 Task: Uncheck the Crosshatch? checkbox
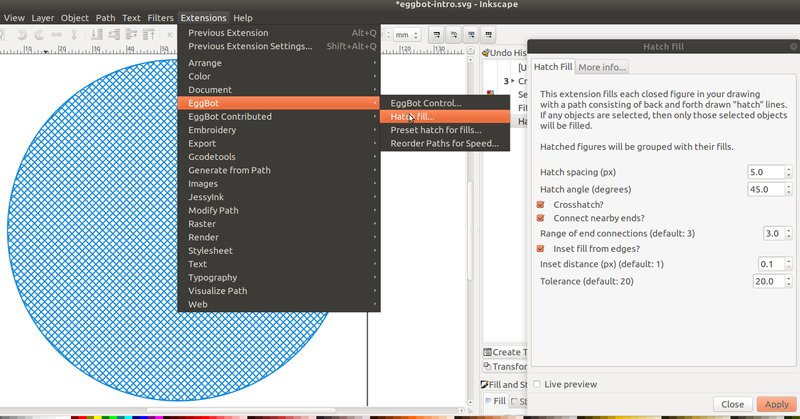tap(541, 205)
